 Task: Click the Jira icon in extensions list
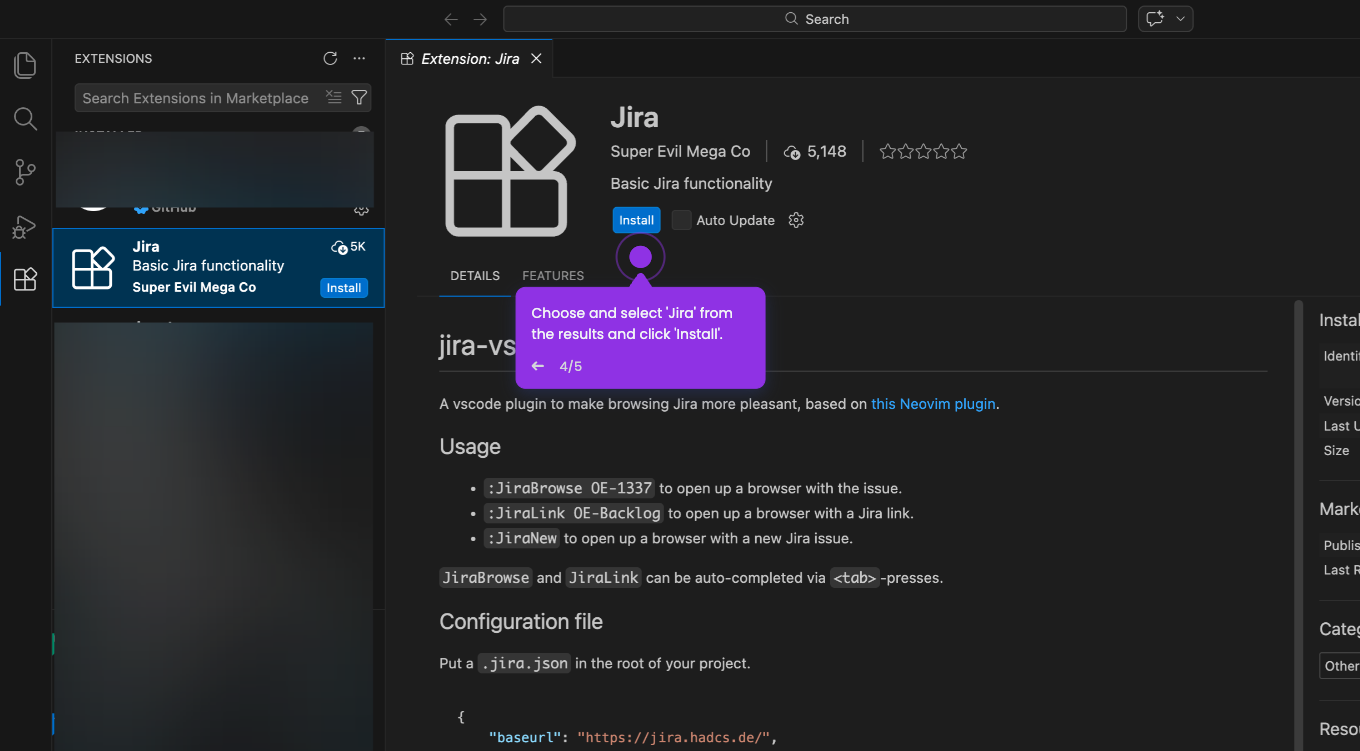point(93,268)
